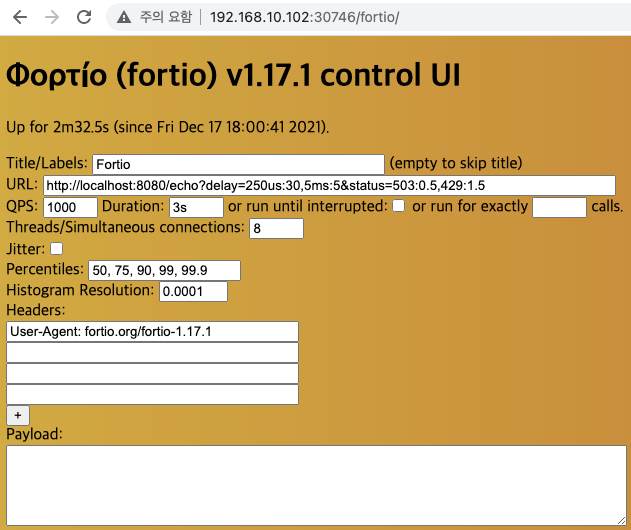Click the Histogram Resolution field
This screenshot has width=631, height=530.
(193, 291)
